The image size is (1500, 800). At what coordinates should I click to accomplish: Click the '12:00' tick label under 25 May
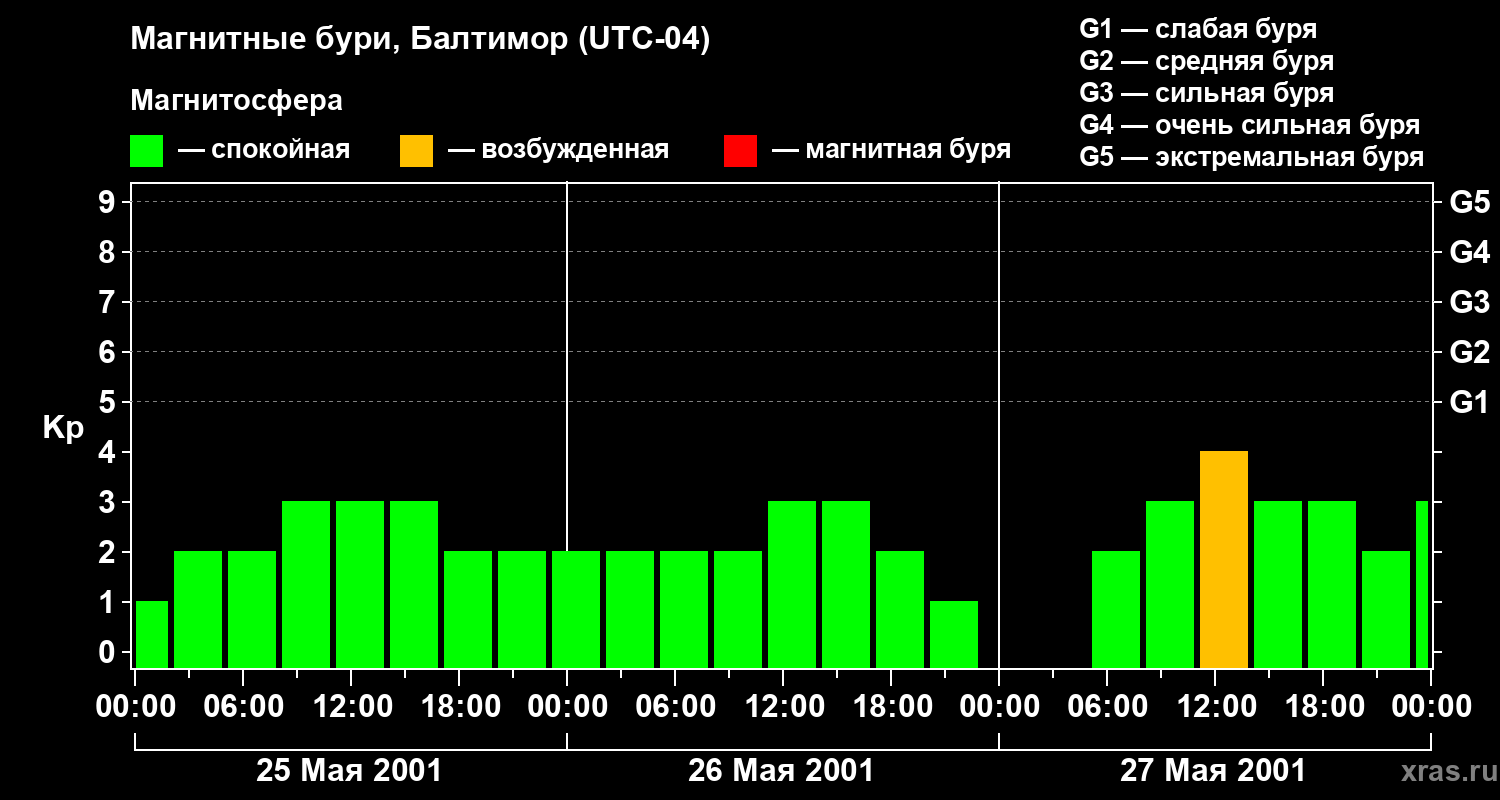coord(352,707)
